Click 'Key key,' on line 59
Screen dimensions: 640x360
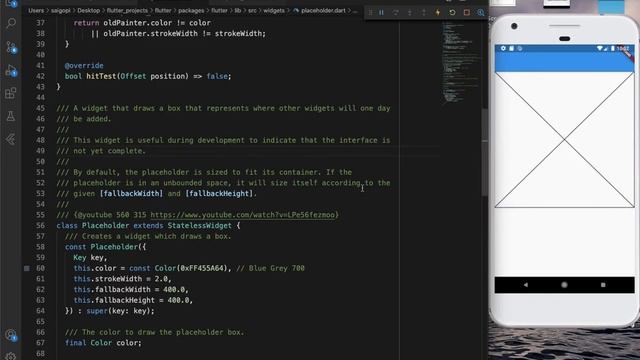tap(90, 258)
